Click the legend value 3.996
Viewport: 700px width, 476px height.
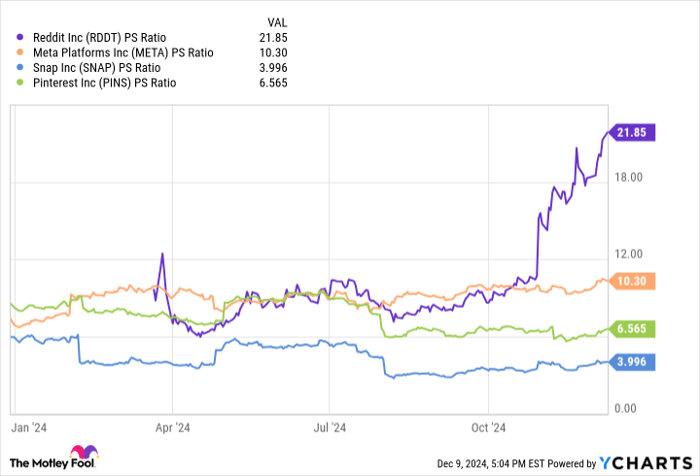(273, 67)
